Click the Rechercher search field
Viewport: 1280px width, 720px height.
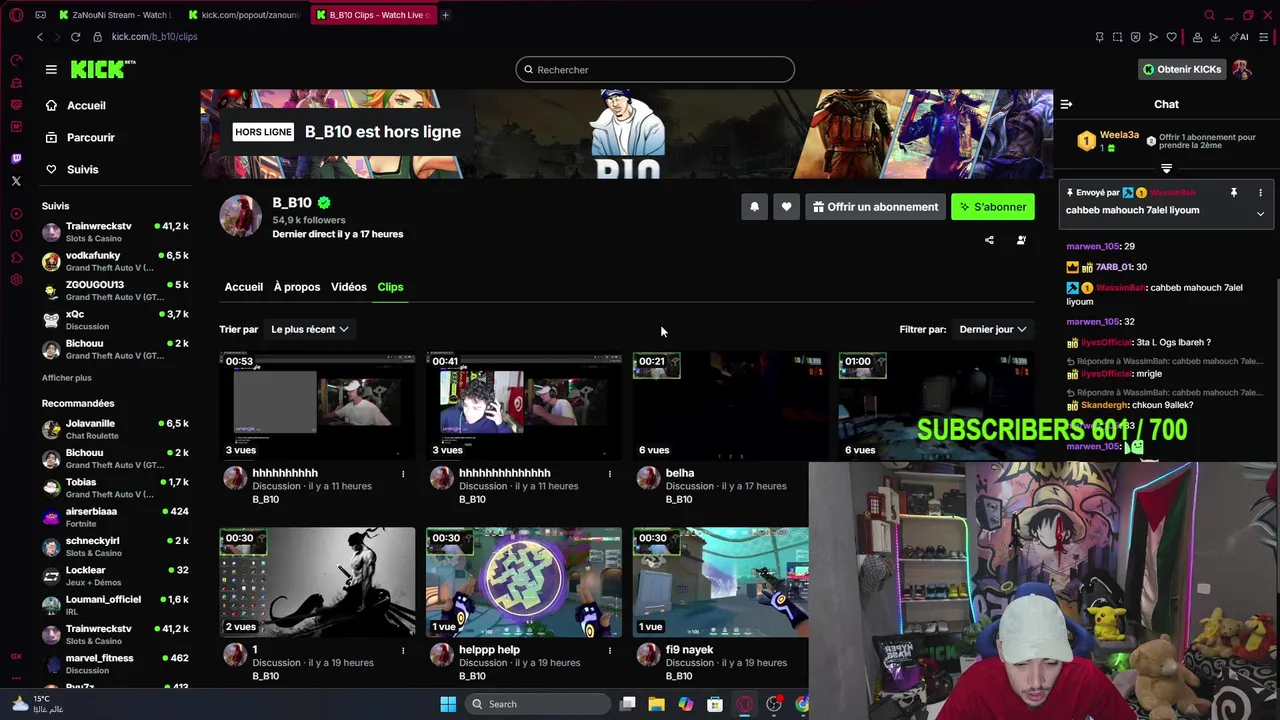click(655, 69)
